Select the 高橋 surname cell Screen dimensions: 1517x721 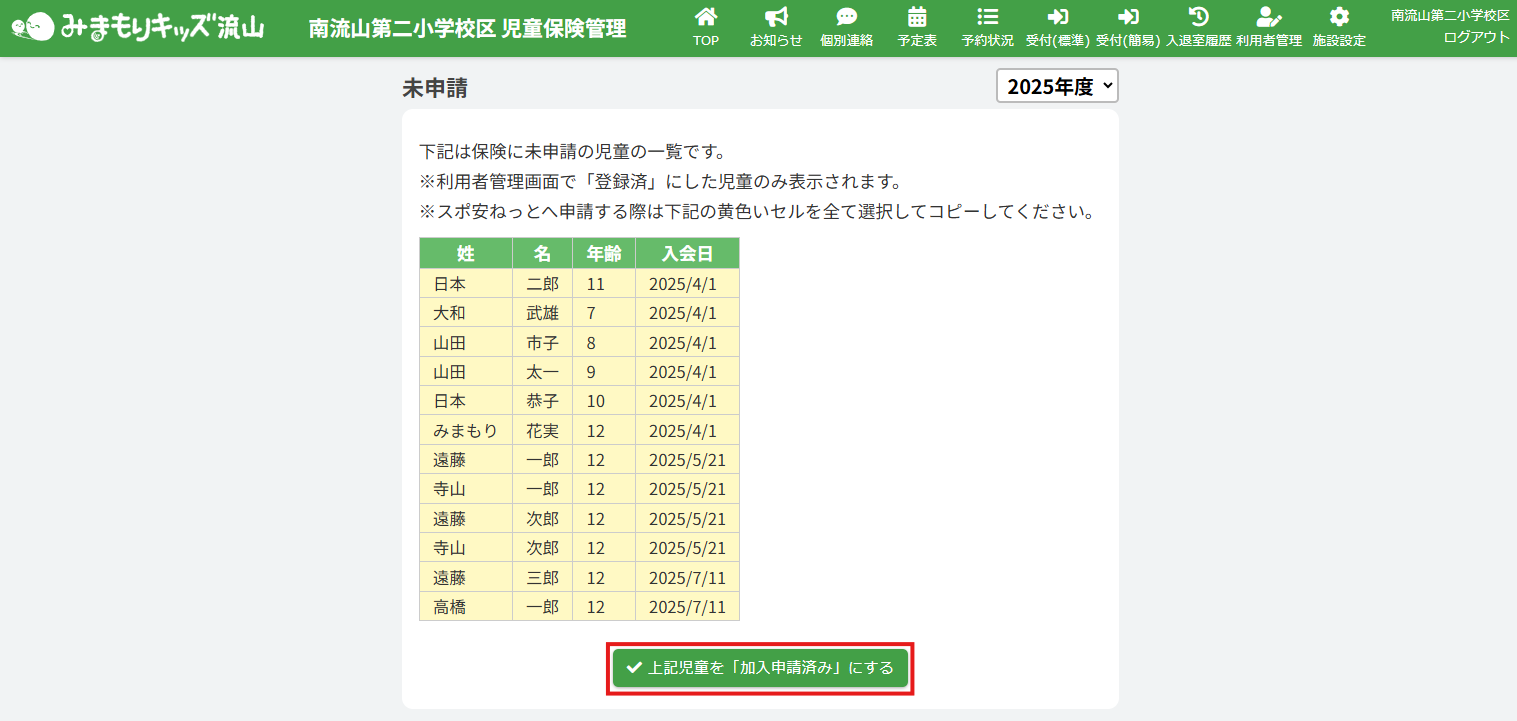(465, 607)
